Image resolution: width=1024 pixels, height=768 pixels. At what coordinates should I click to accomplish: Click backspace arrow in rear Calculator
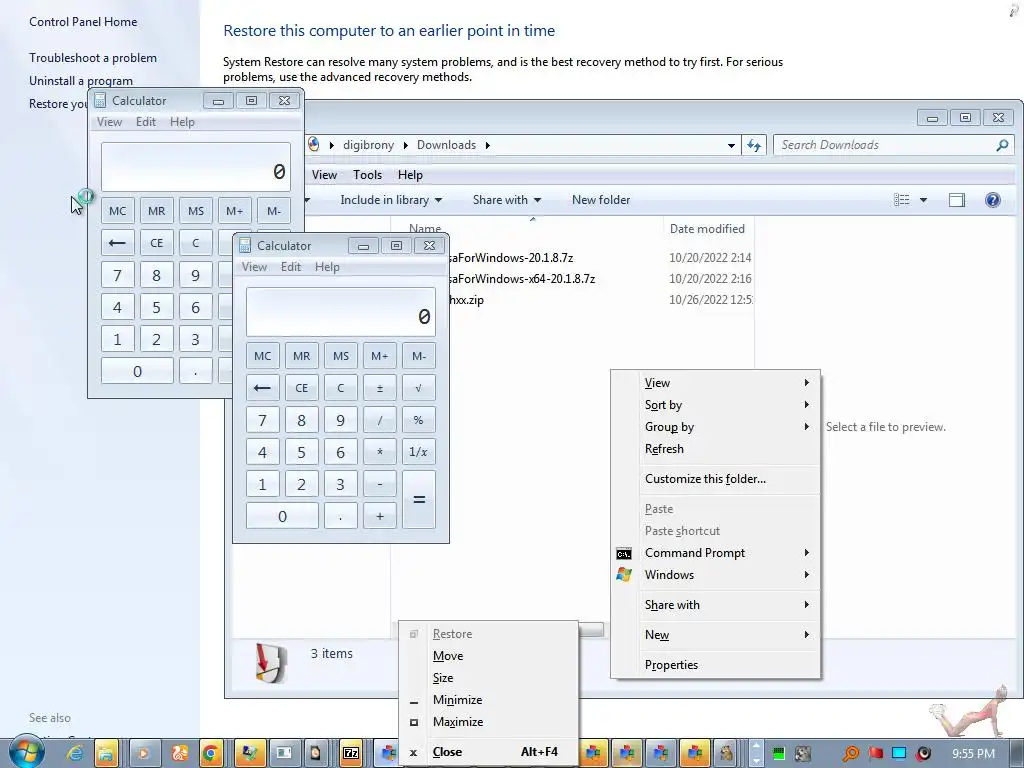118,243
